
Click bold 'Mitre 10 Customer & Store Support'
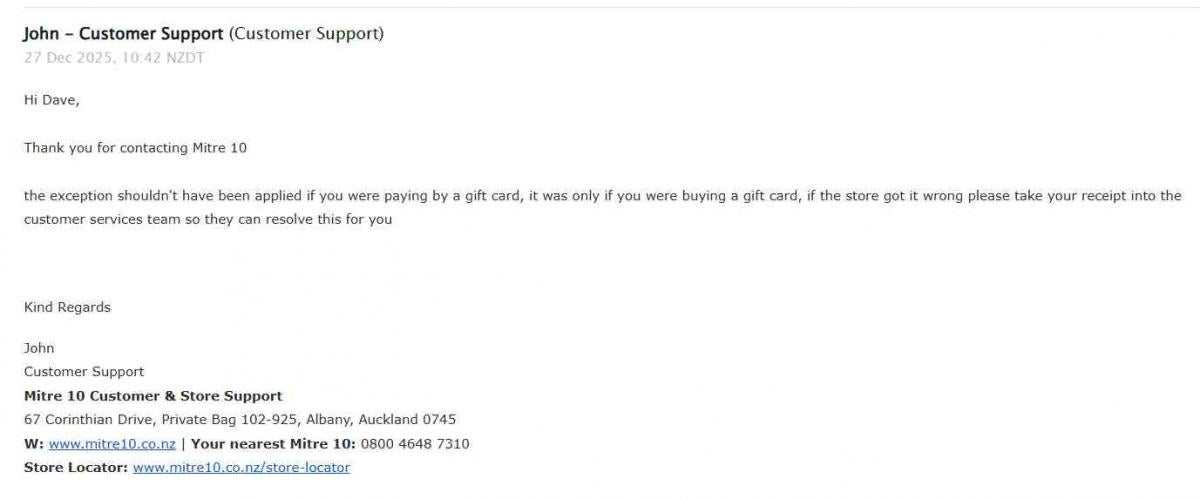pos(153,396)
